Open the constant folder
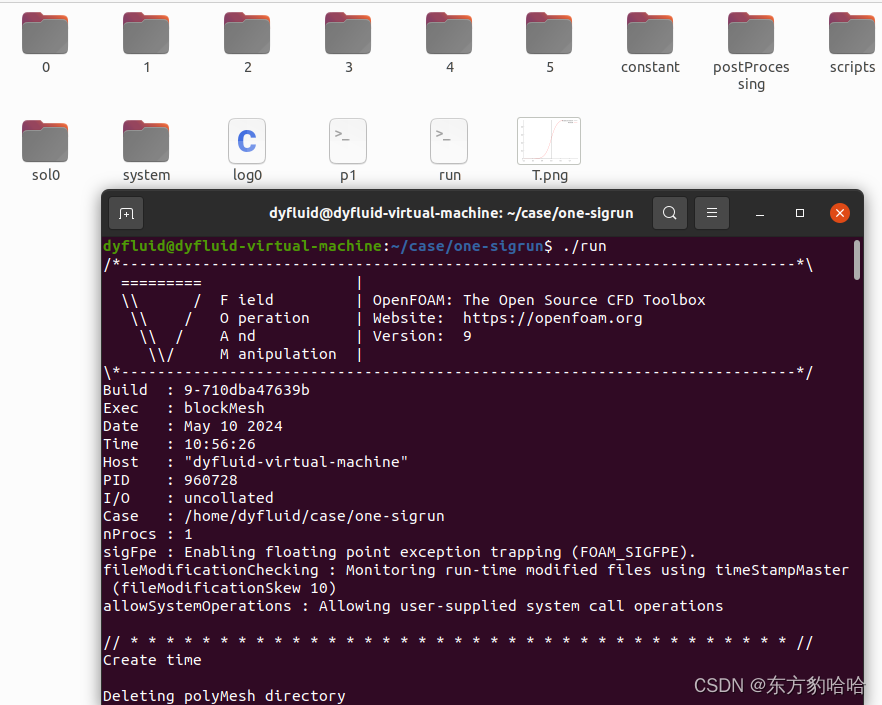The image size is (882, 705). coord(650,34)
